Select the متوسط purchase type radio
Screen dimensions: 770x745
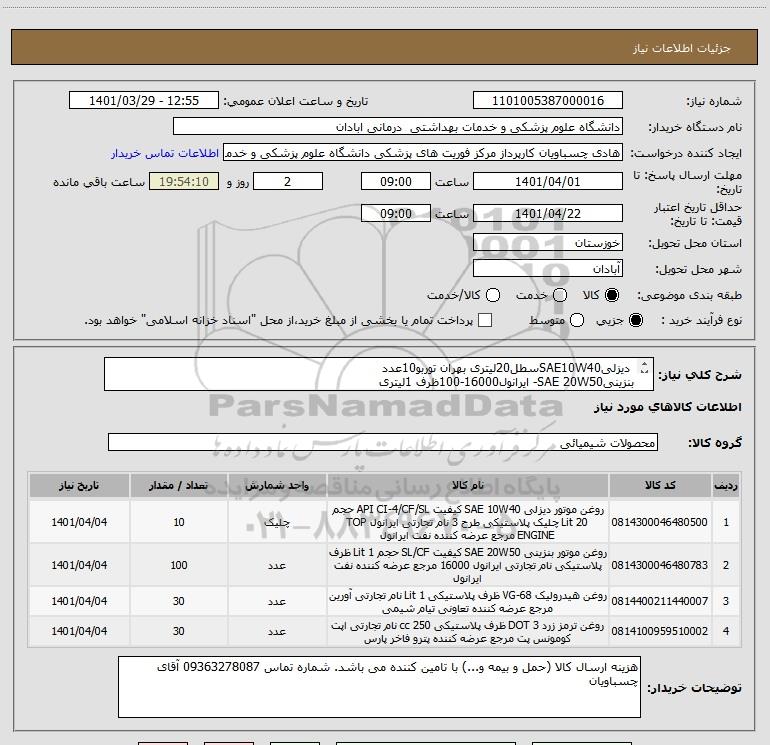pyautogui.click(x=577, y=320)
